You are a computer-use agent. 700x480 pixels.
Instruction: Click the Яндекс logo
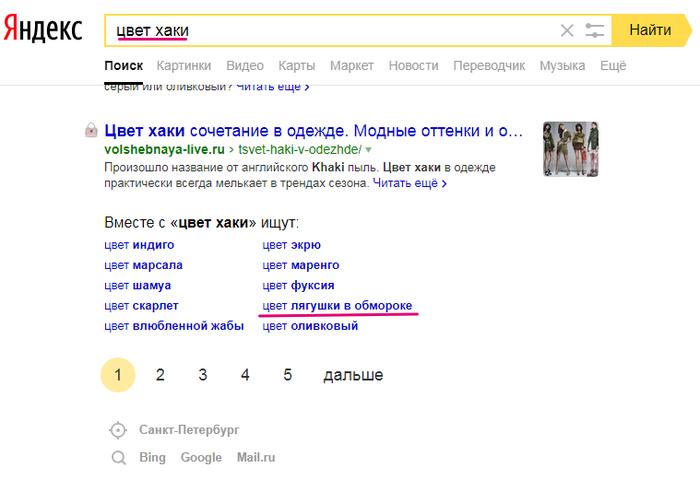[x=42, y=30]
